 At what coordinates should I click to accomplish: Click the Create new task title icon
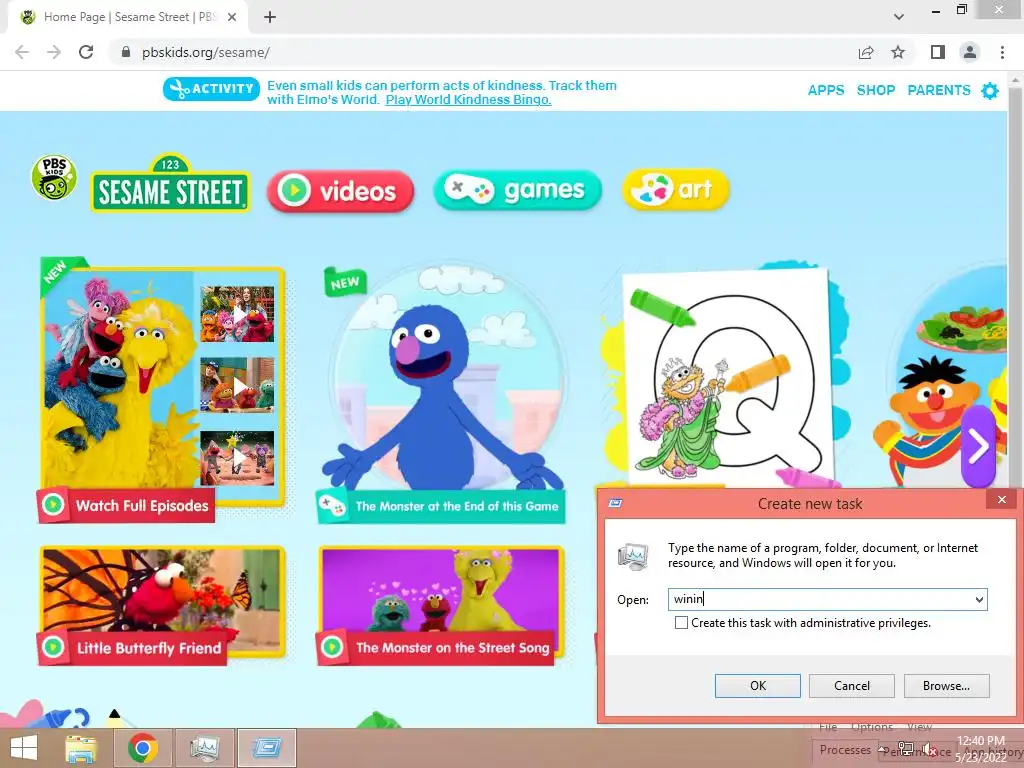pos(615,503)
